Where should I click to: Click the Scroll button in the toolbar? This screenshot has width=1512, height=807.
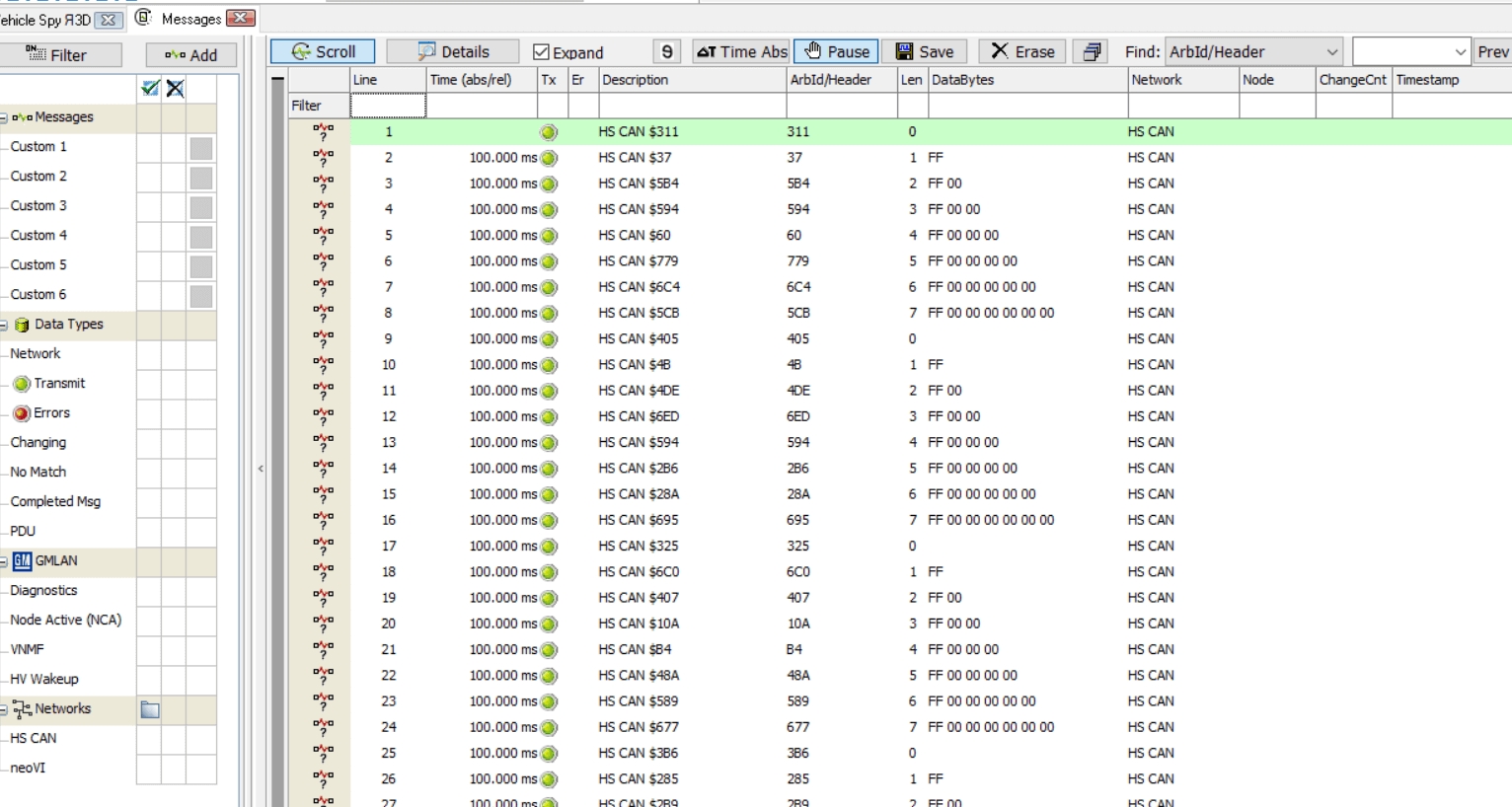tap(323, 52)
